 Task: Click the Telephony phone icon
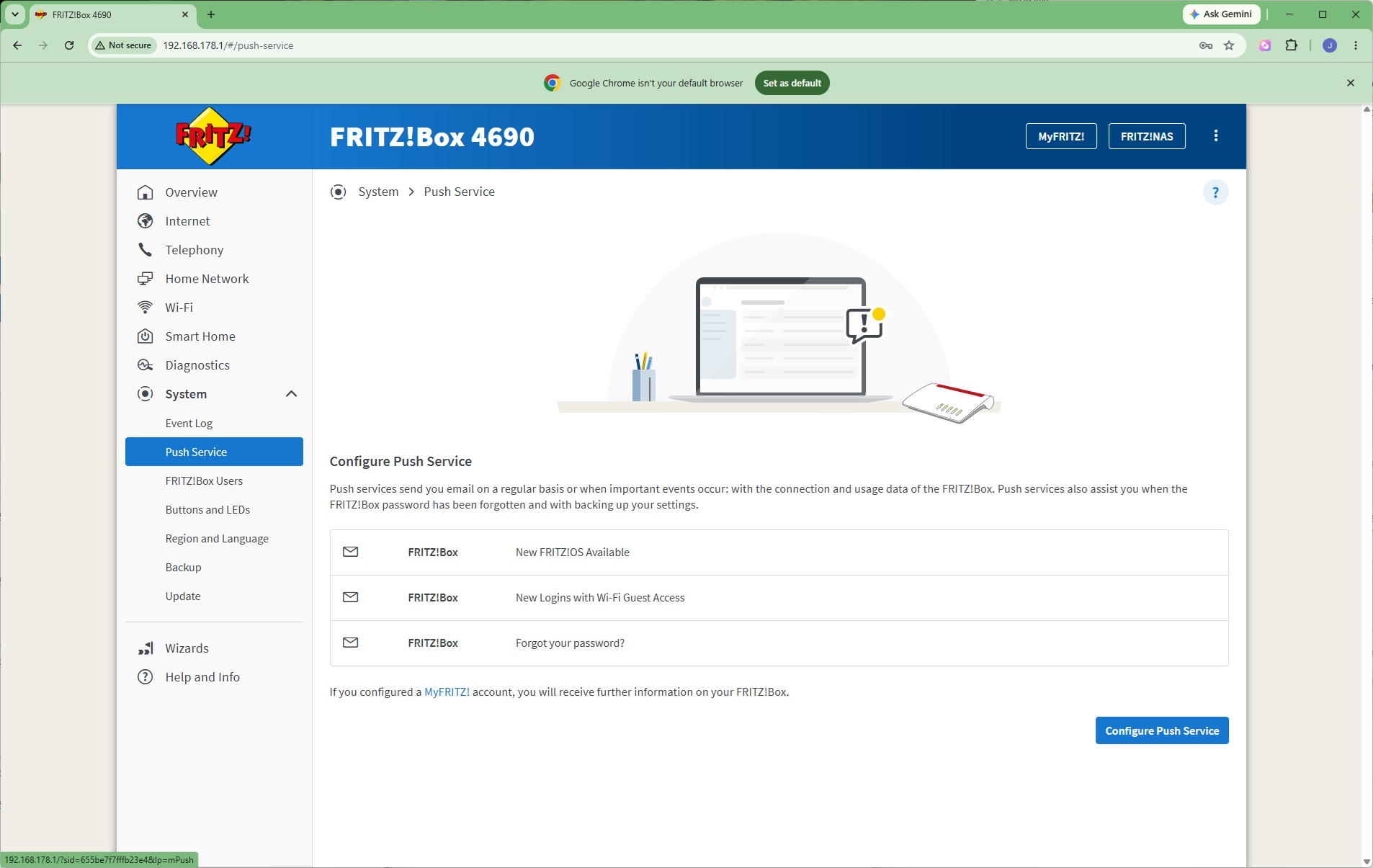click(146, 250)
